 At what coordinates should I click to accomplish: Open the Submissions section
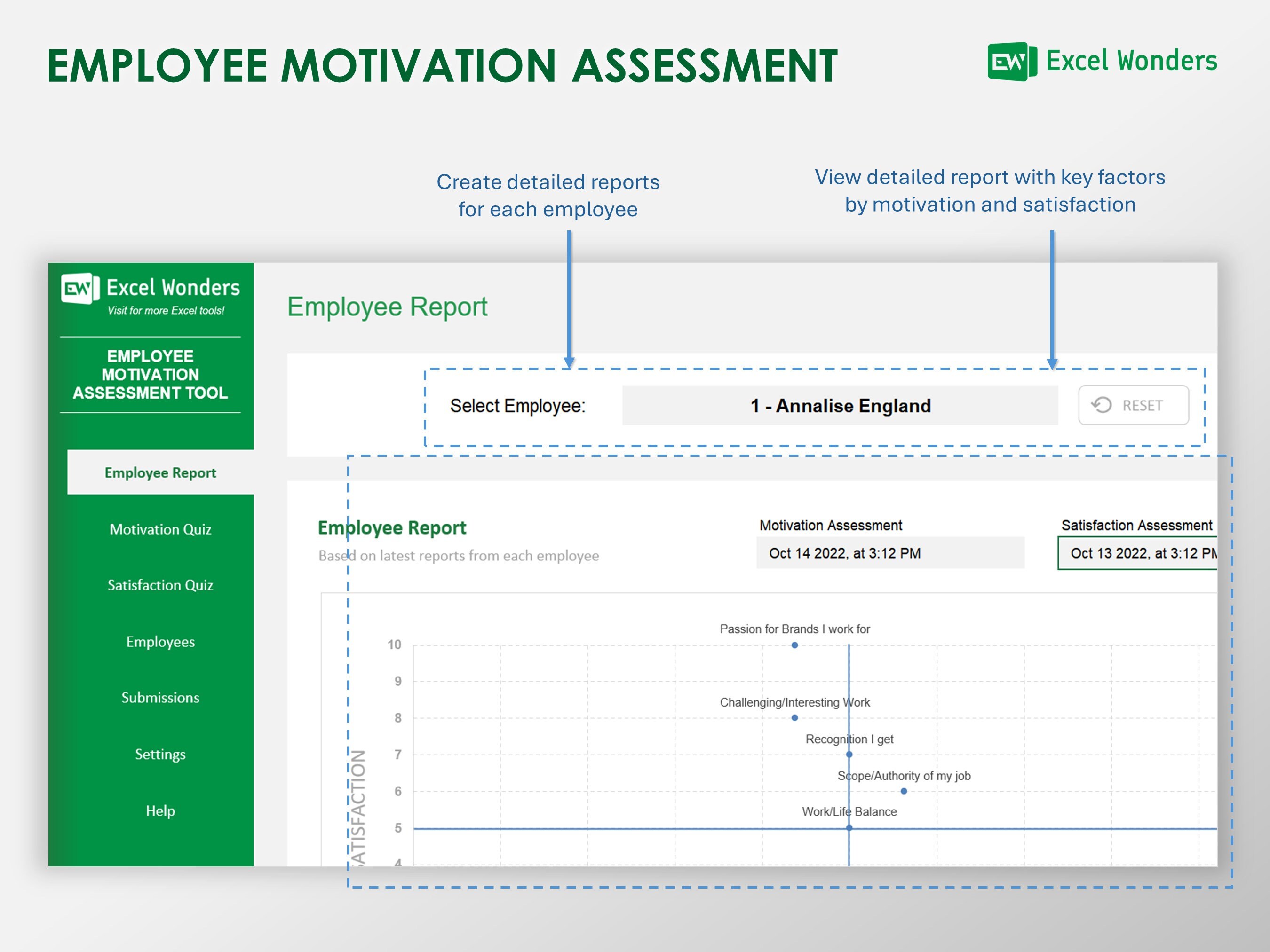(160, 698)
